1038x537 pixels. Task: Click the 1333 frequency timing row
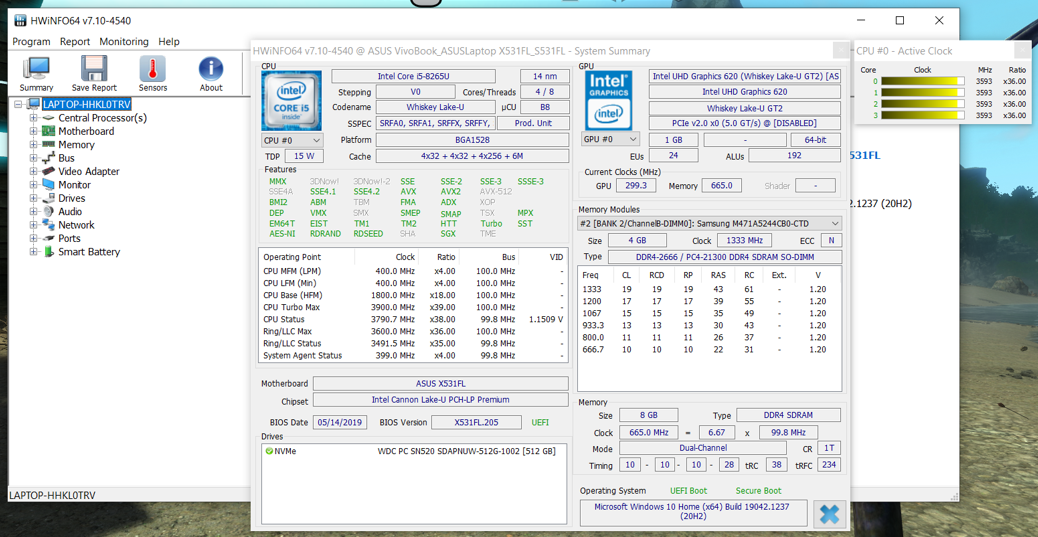(709, 289)
